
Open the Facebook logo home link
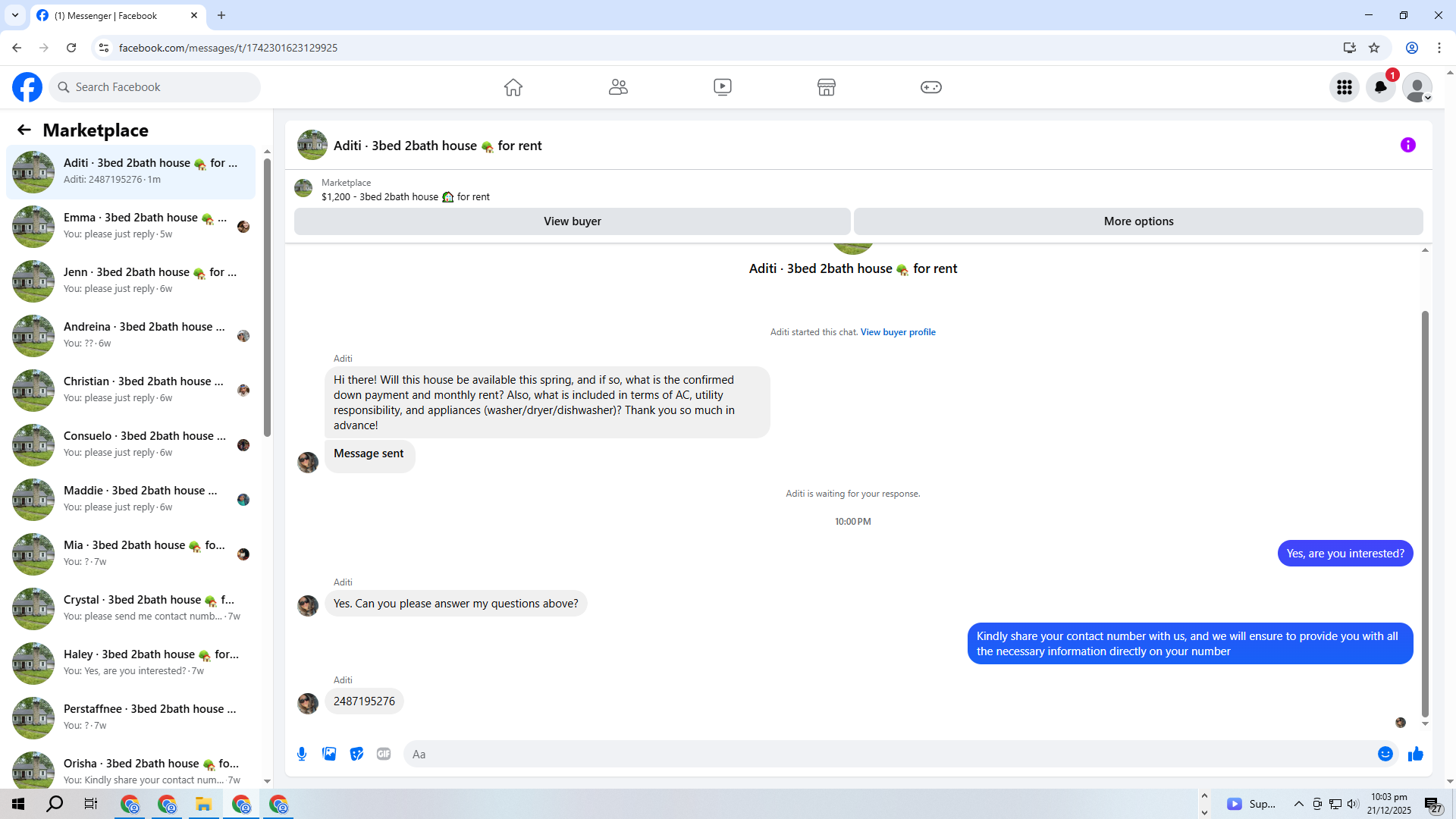click(x=27, y=87)
